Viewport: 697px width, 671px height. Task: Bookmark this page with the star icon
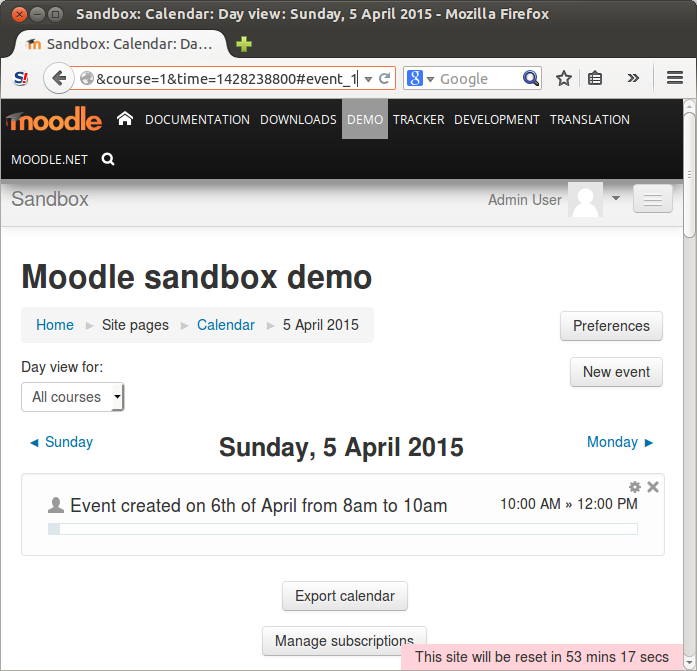(564, 79)
